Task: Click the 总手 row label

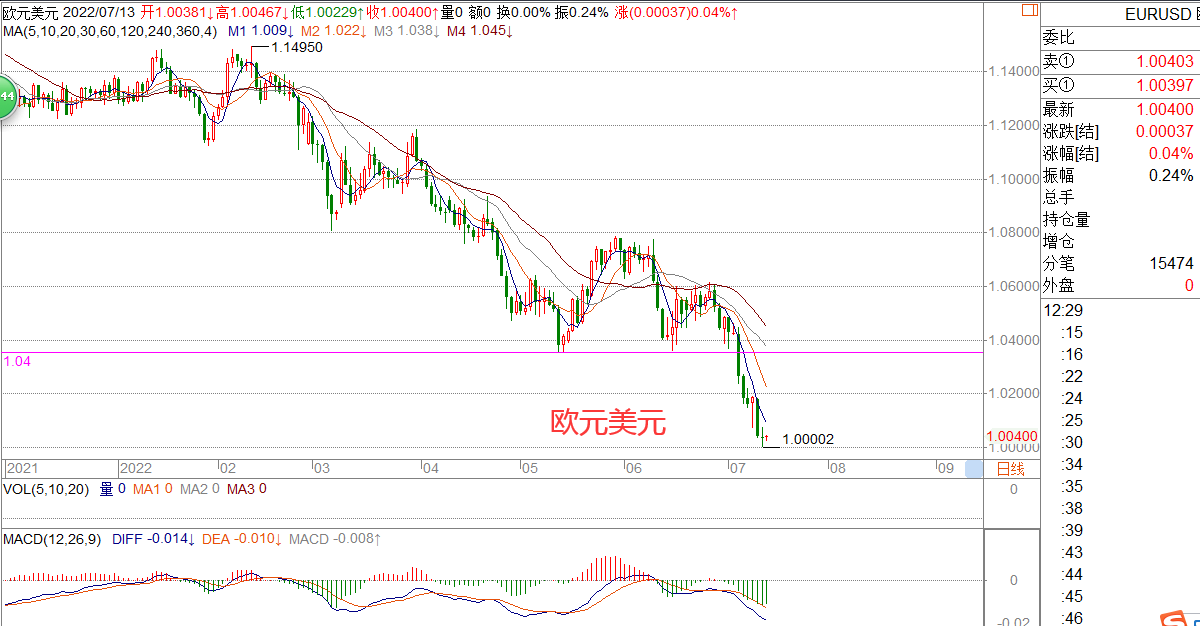Action: coord(1059,197)
